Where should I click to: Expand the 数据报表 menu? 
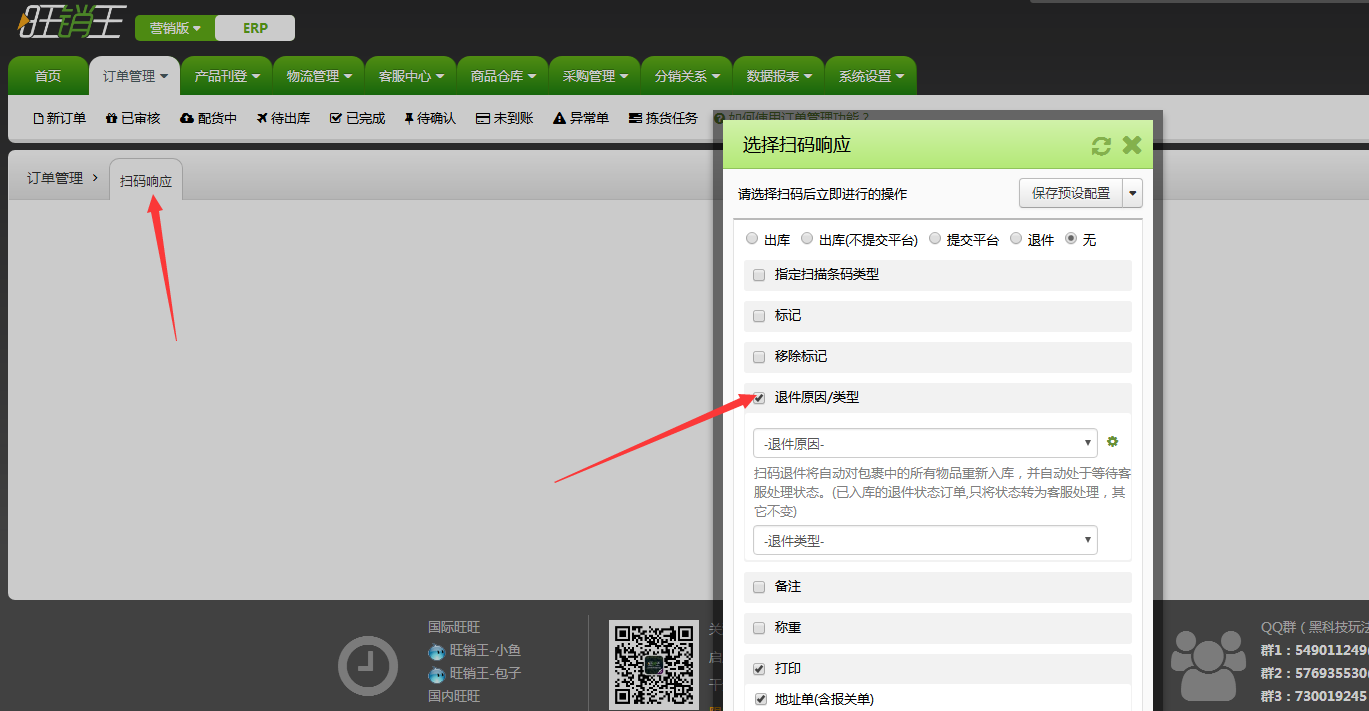tap(778, 76)
